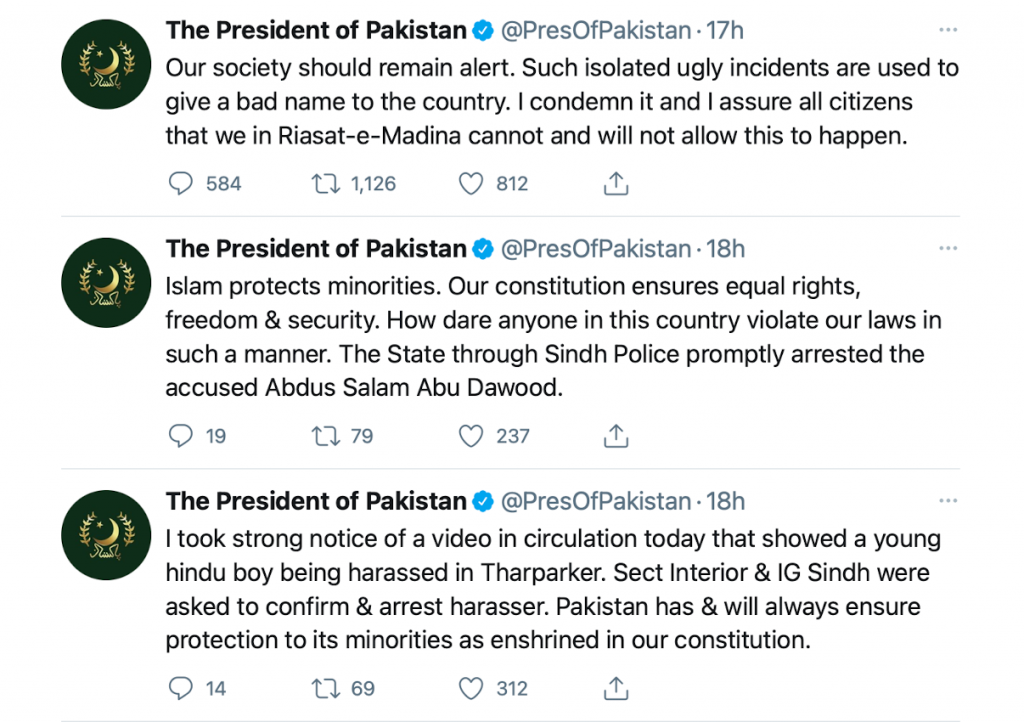Open 'The President of Pakistan' name on second tweet
1024x722 pixels.
(x=316, y=248)
